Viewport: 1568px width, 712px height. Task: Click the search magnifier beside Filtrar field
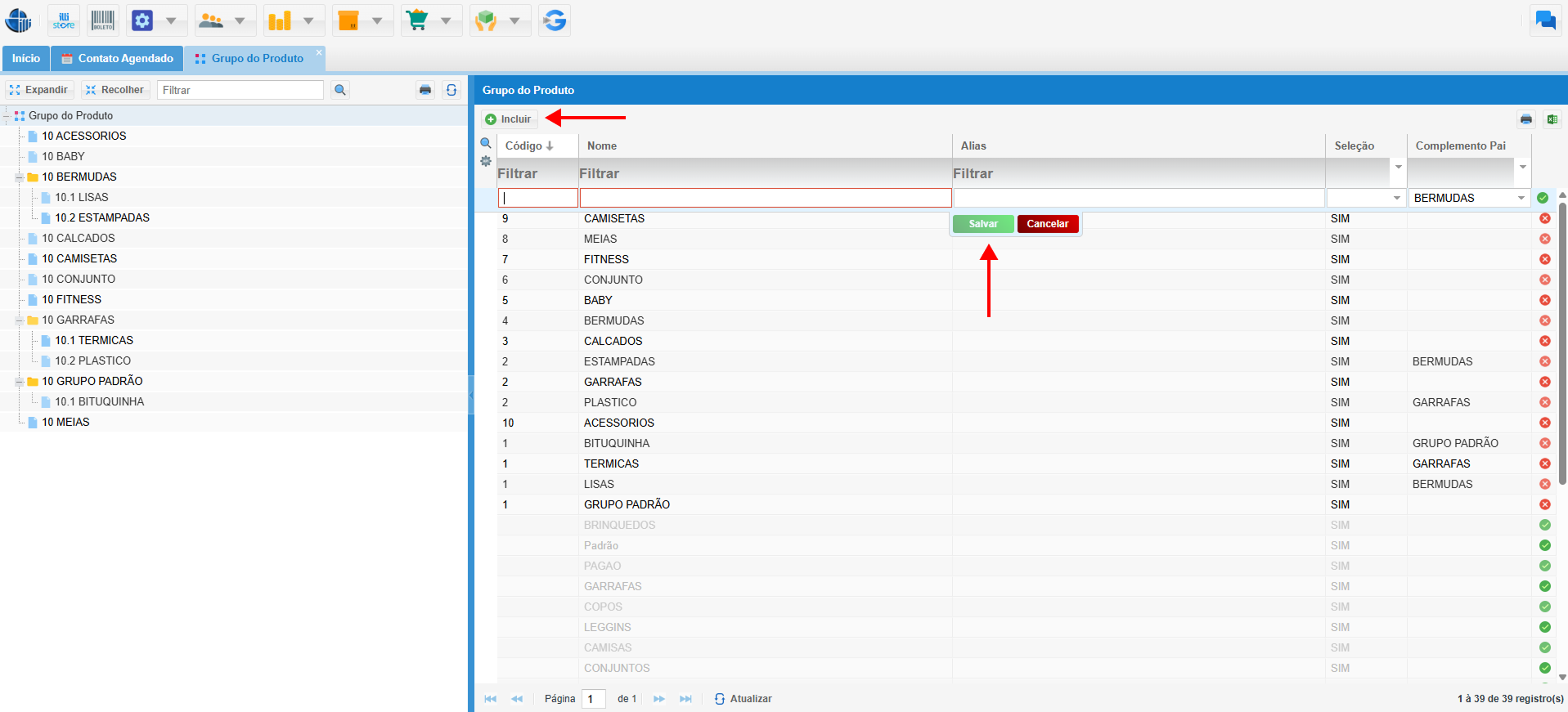(x=340, y=90)
